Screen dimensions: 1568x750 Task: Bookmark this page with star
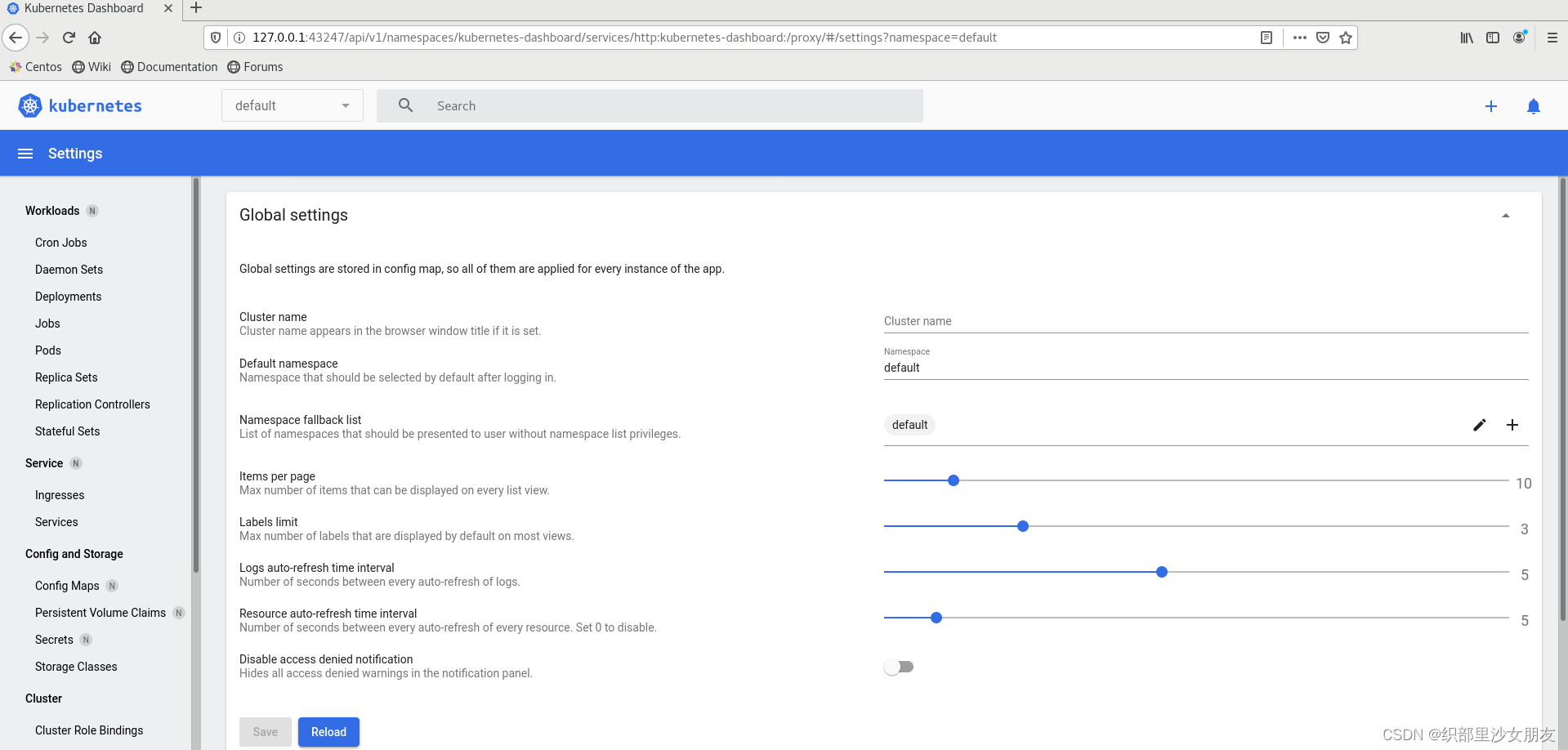tap(1346, 38)
